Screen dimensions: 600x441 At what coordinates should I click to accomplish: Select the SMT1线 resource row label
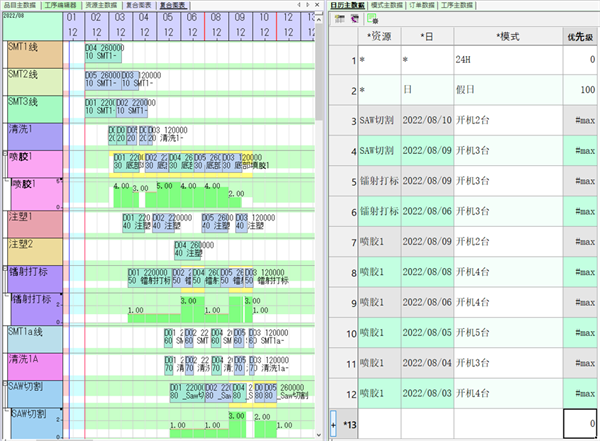click(35, 54)
